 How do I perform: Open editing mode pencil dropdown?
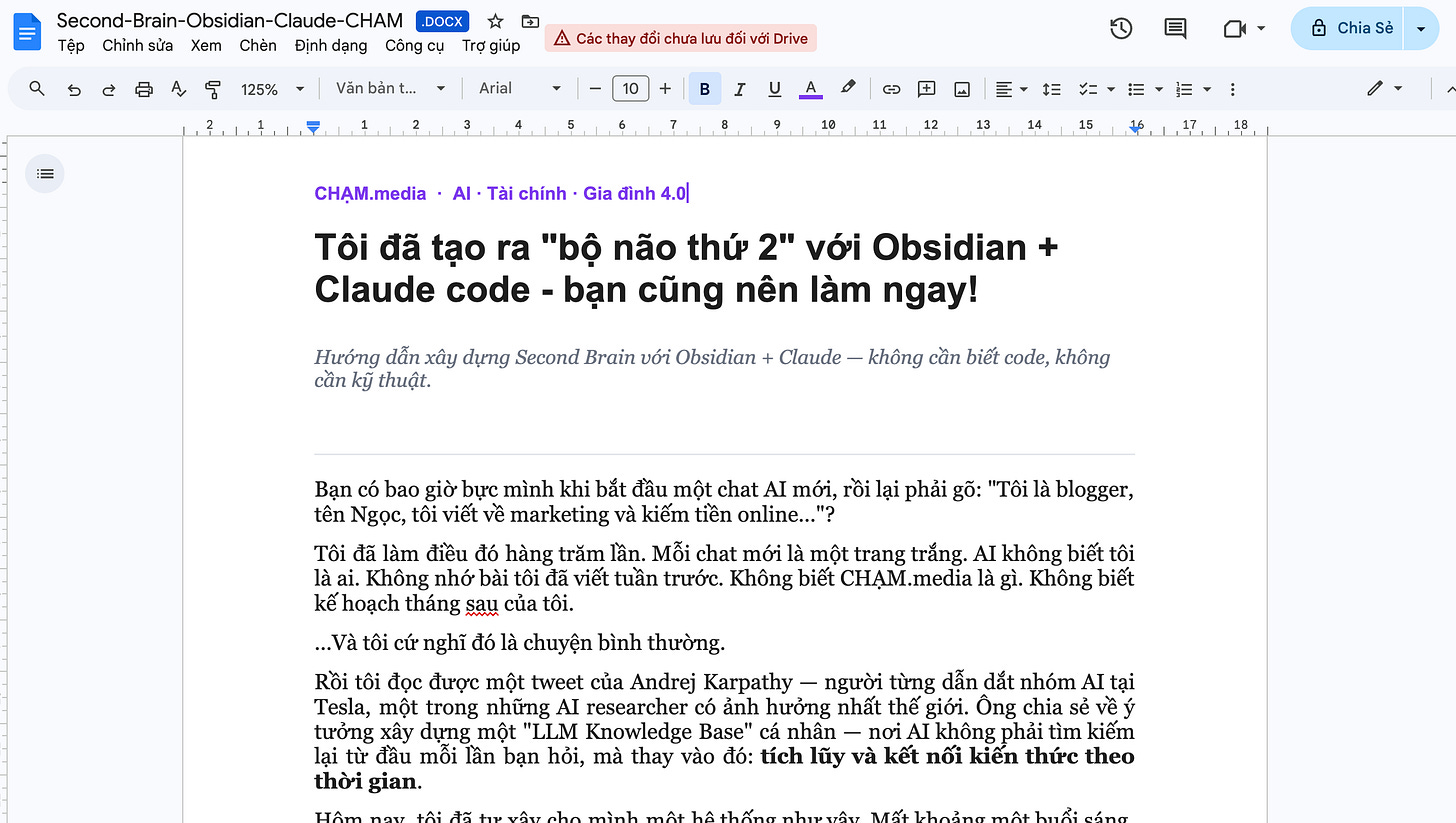(x=1385, y=89)
